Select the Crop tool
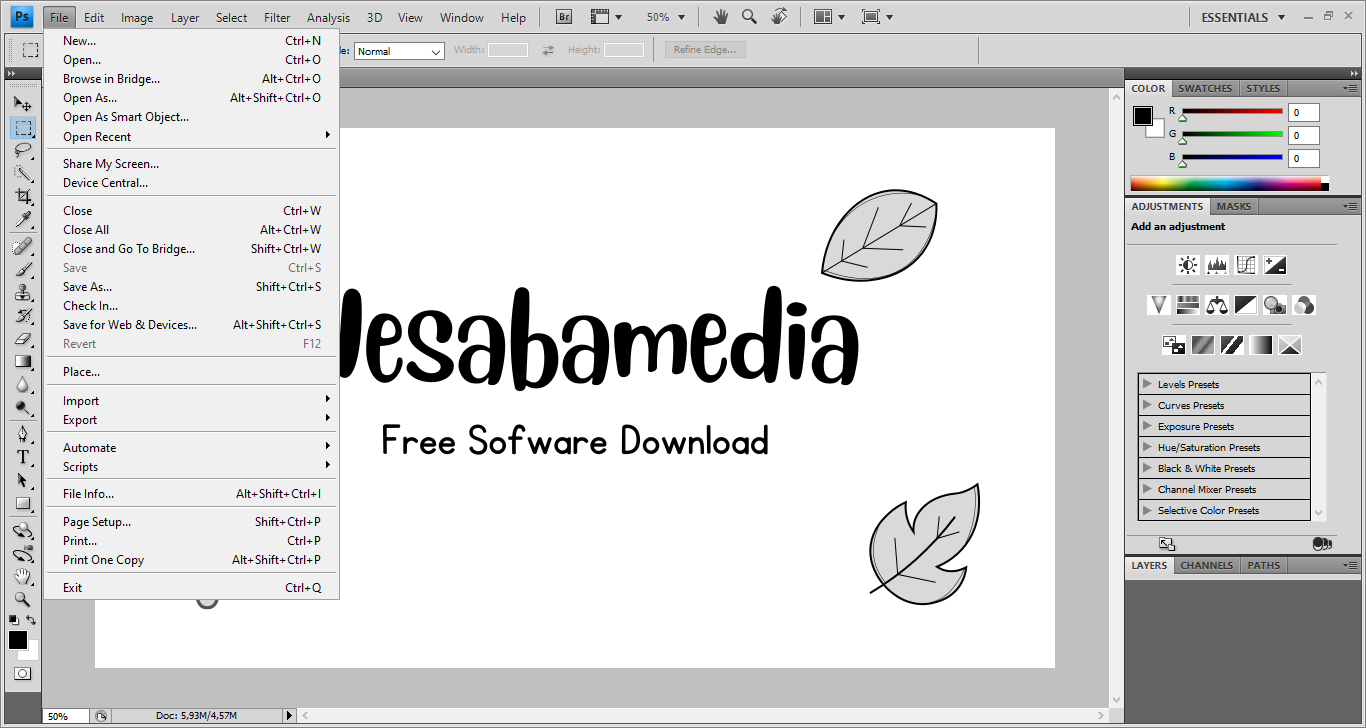This screenshot has height=728, width=1366. click(23, 197)
